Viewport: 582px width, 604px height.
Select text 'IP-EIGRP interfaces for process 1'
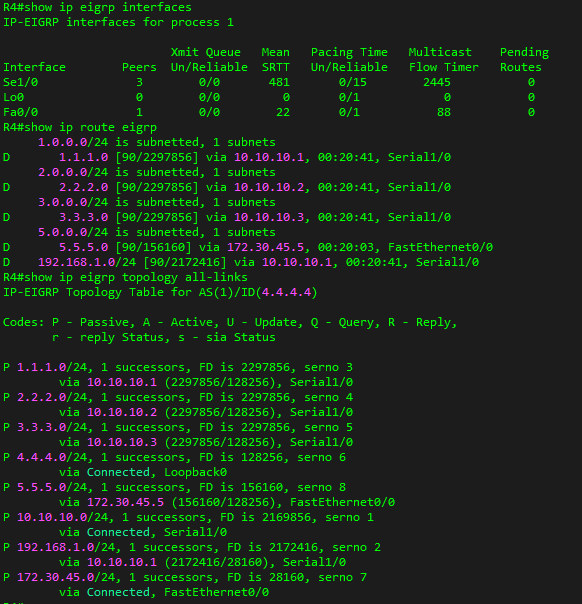[118, 22]
